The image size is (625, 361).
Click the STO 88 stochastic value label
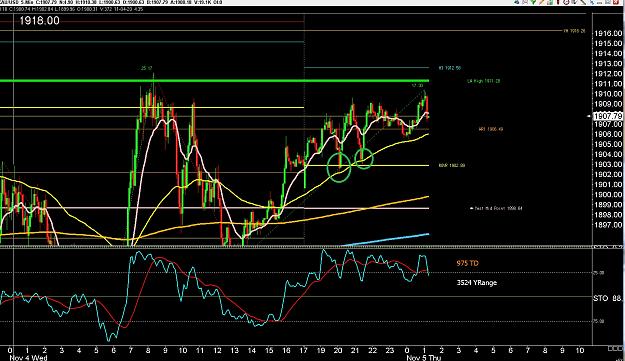607,298
